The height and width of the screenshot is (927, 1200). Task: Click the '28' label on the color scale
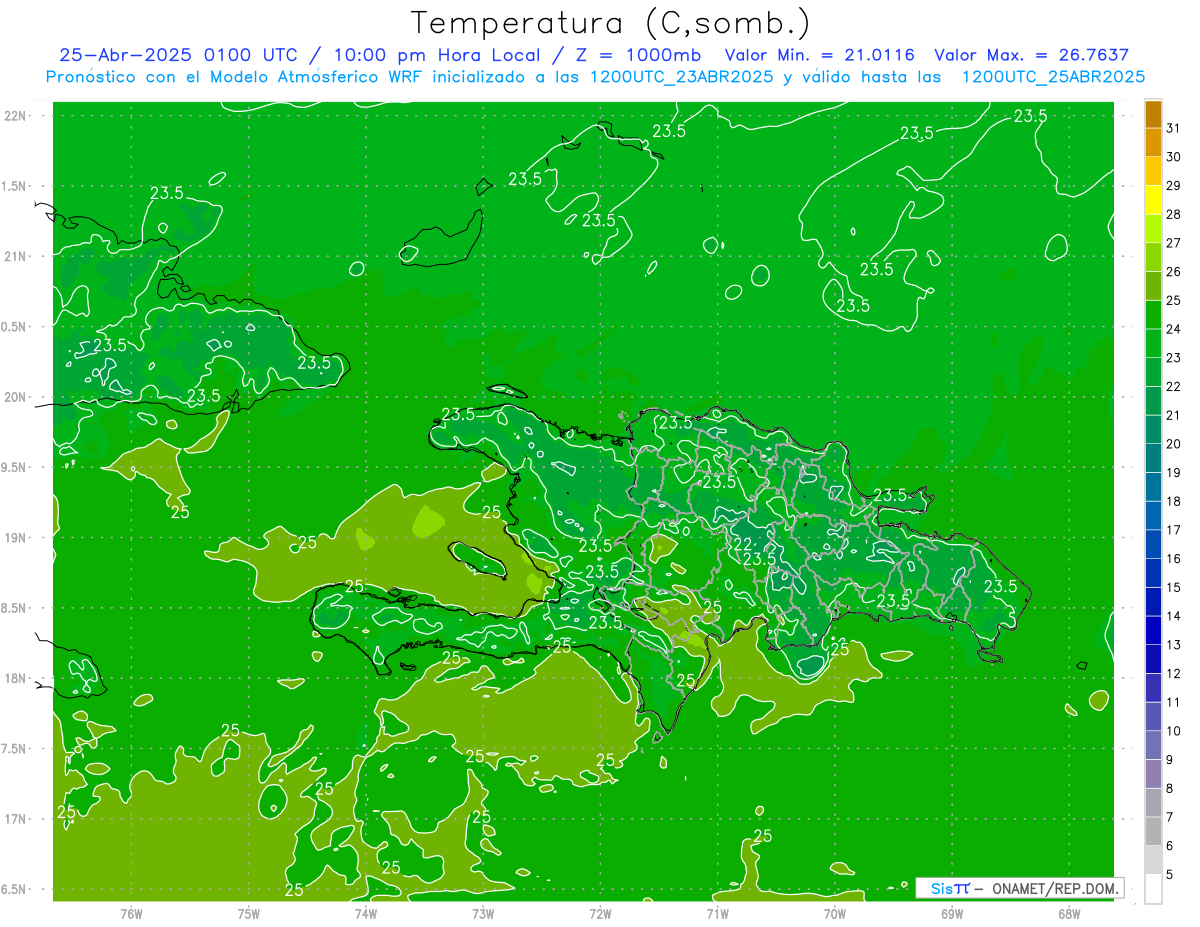click(x=1173, y=215)
